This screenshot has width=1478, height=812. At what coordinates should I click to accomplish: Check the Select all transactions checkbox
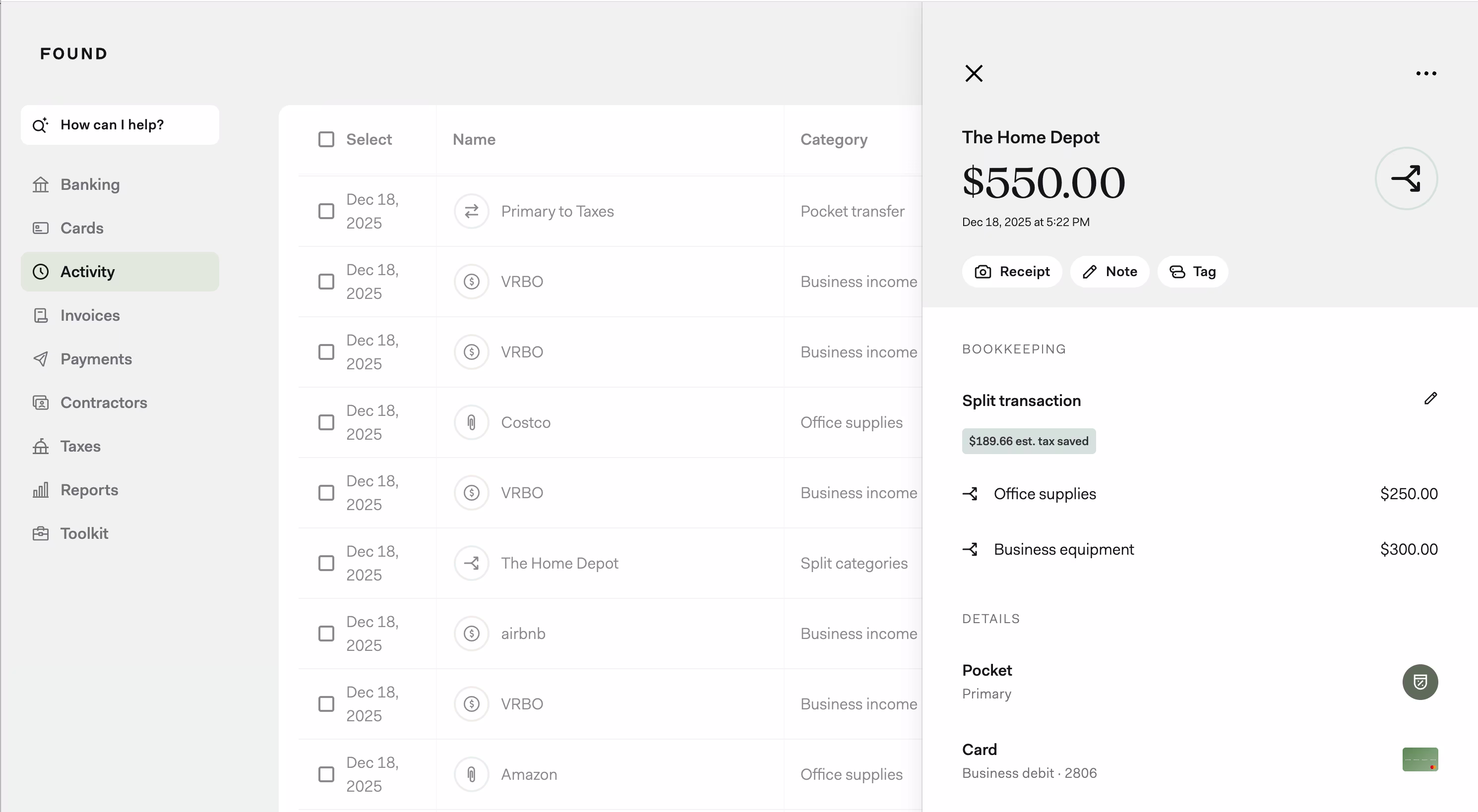(x=326, y=139)
